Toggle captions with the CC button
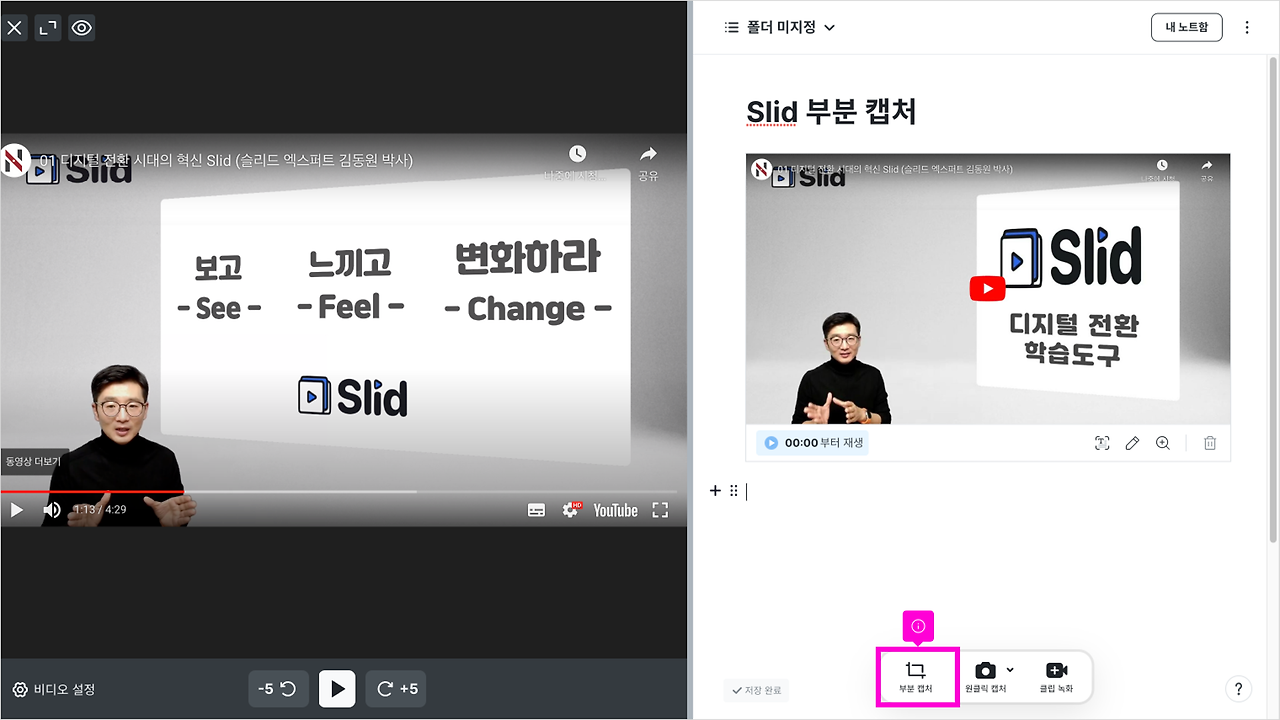 click(x=536, y=510)
